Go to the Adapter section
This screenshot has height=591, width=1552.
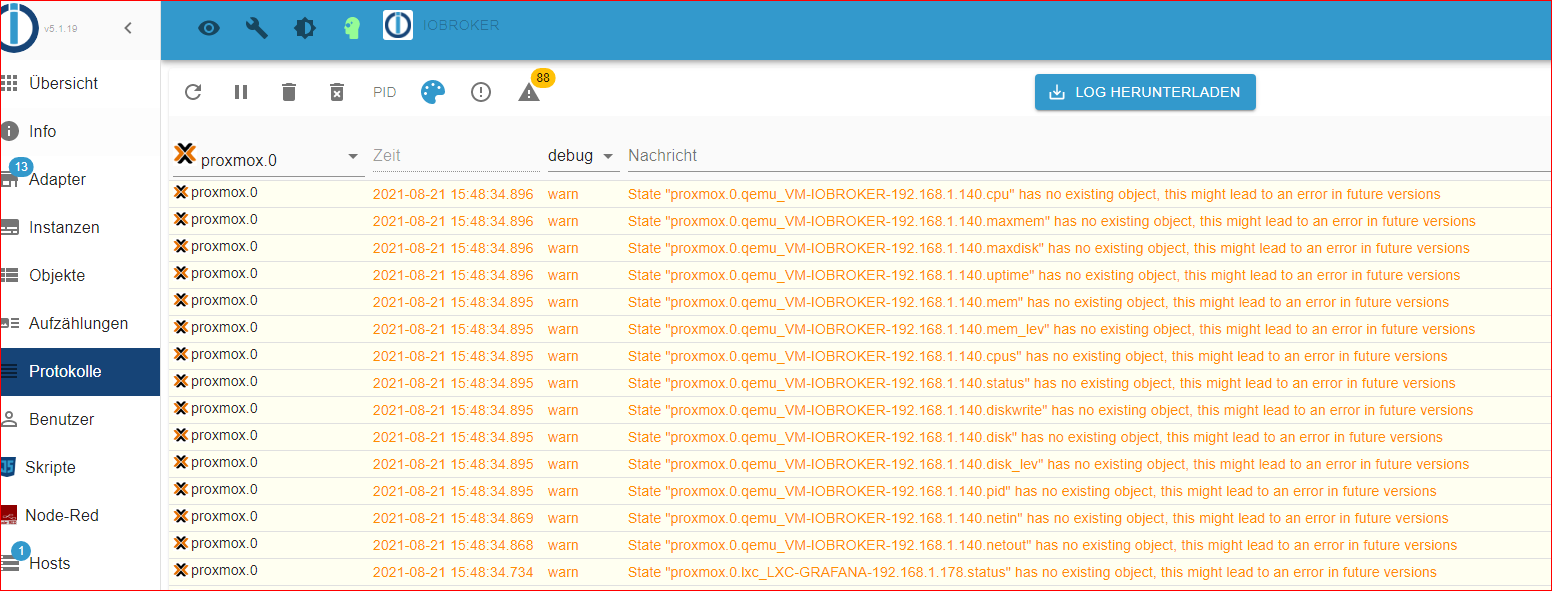(80, 179)
